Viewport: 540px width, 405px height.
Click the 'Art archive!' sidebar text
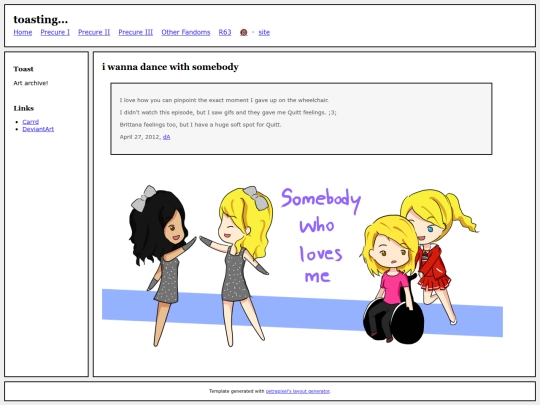point(31,83)
